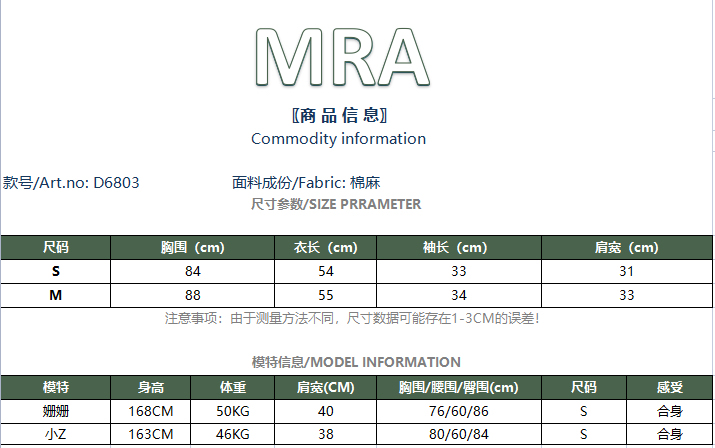The image size is (715, 448).
Task: Select the size M row label
Action: coord(56,295)
